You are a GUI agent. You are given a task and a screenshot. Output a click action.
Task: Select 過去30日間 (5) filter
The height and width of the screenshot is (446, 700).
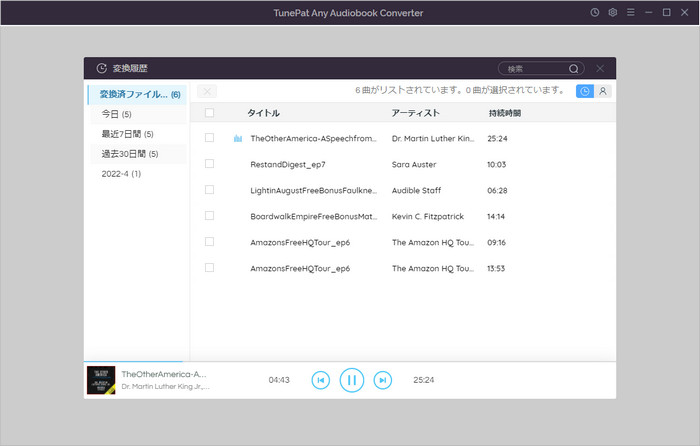pyautogui.click(x=138, y=154)
